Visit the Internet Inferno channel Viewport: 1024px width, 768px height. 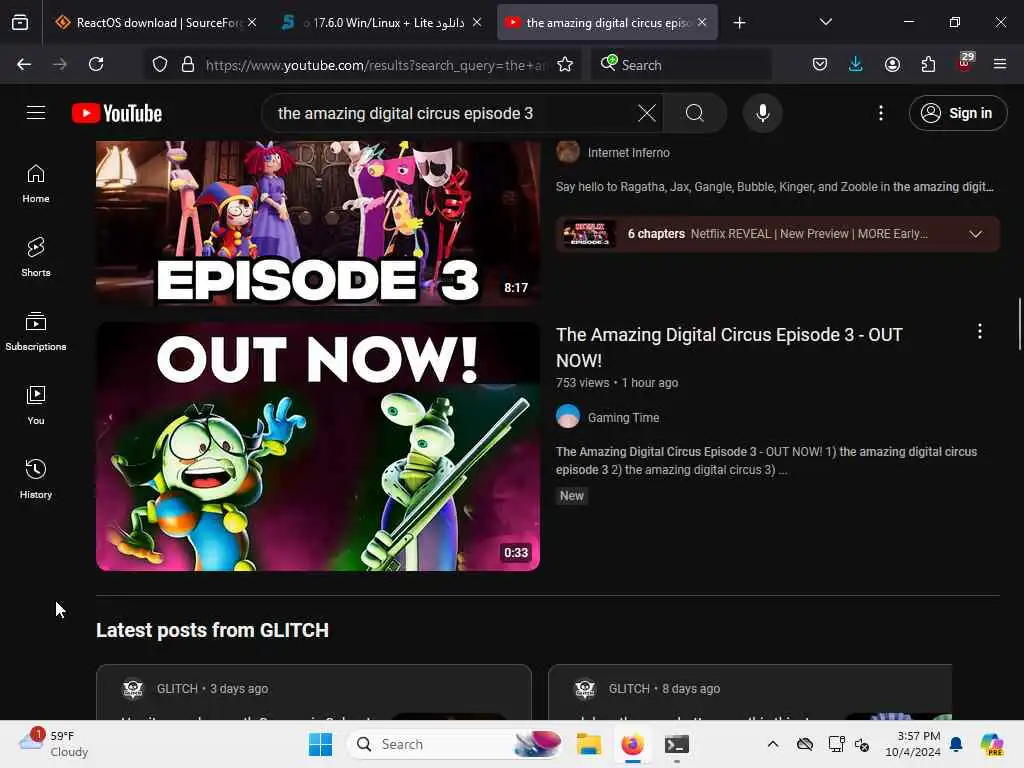tap(628, 153)
